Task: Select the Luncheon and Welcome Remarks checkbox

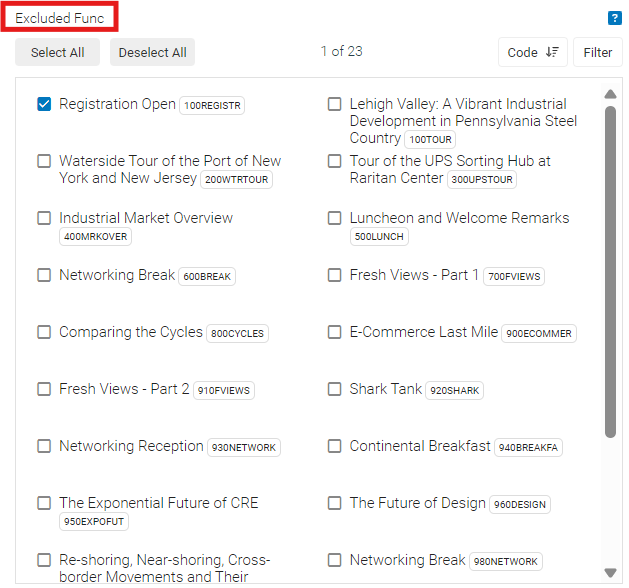Action: pos(335,218)
